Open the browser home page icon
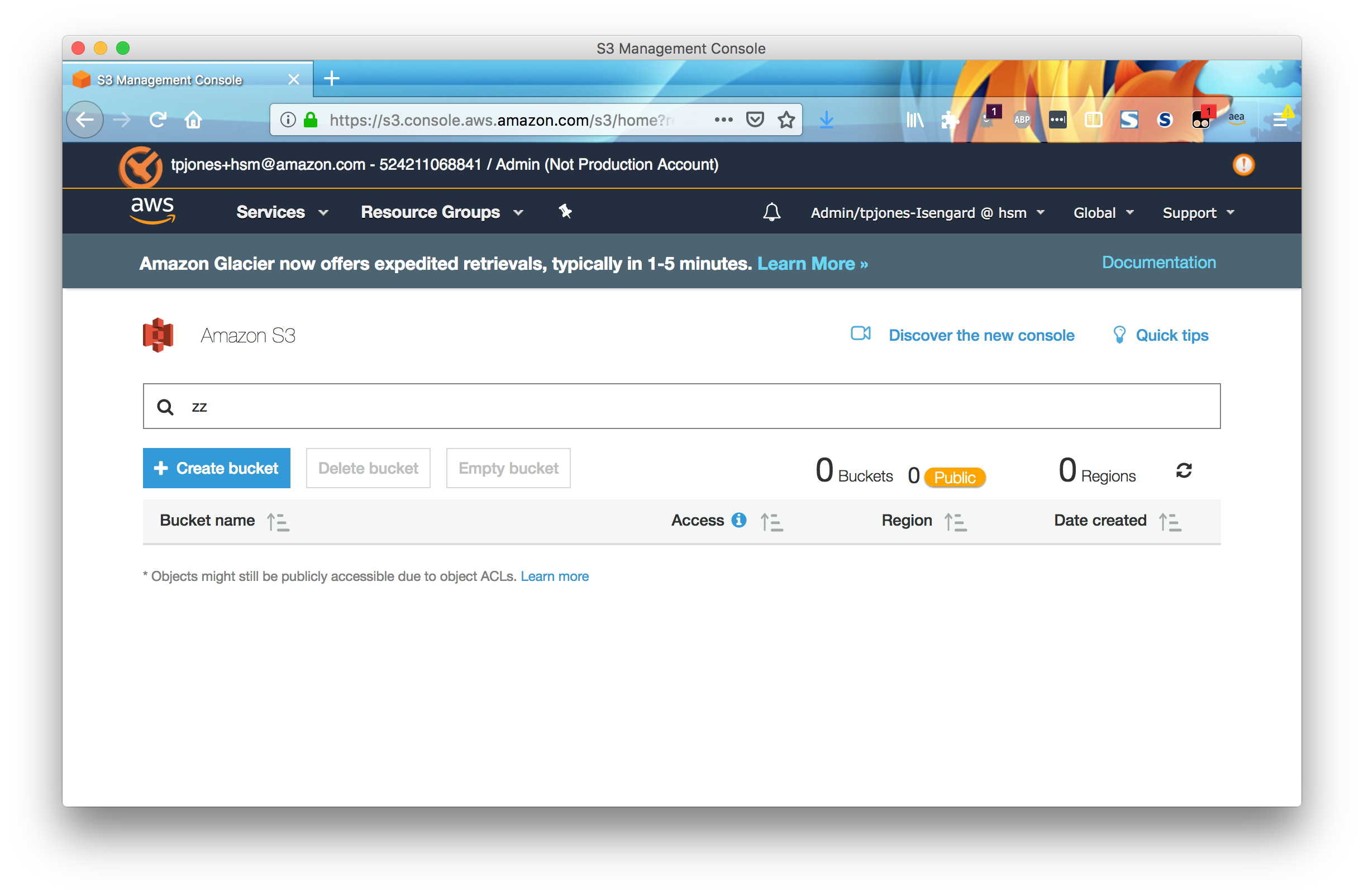This screenshot has width=1364, height=896. (193, 120)
